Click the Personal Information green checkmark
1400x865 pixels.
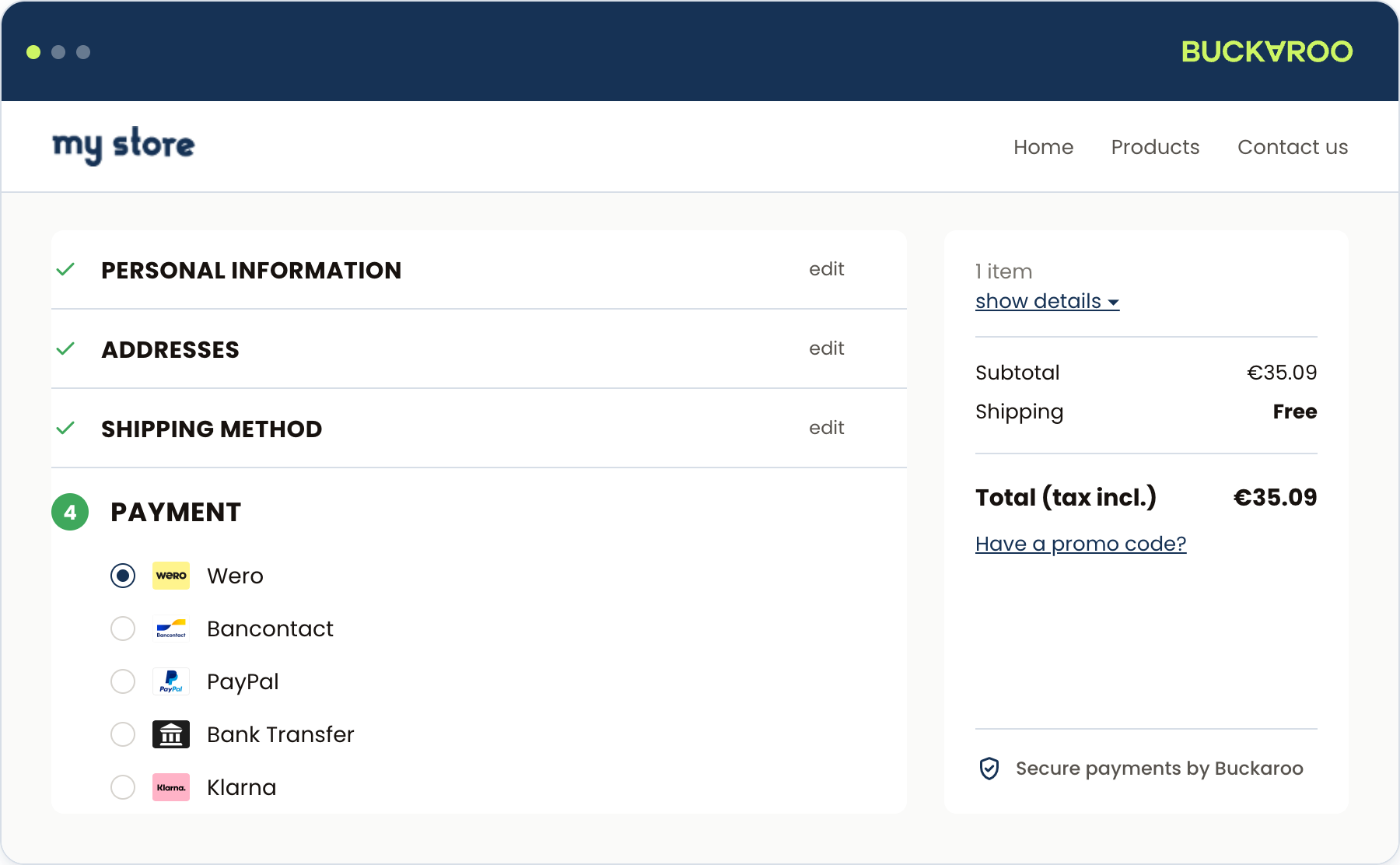coord(66,270)
